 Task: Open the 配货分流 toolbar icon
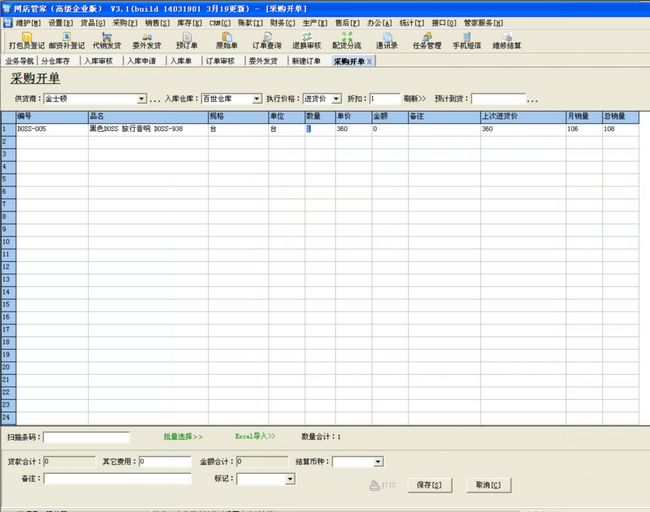(x=347, y=41)
